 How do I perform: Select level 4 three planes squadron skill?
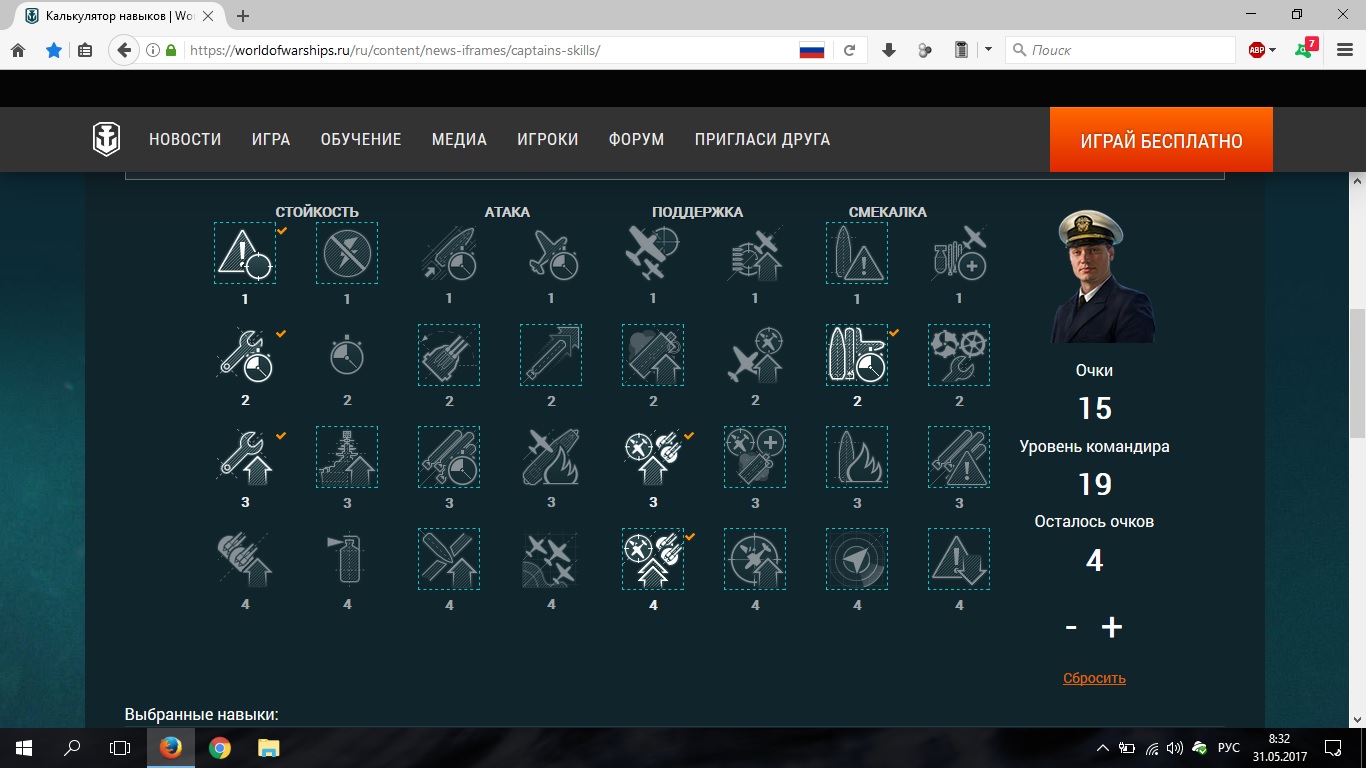(551, 559)
